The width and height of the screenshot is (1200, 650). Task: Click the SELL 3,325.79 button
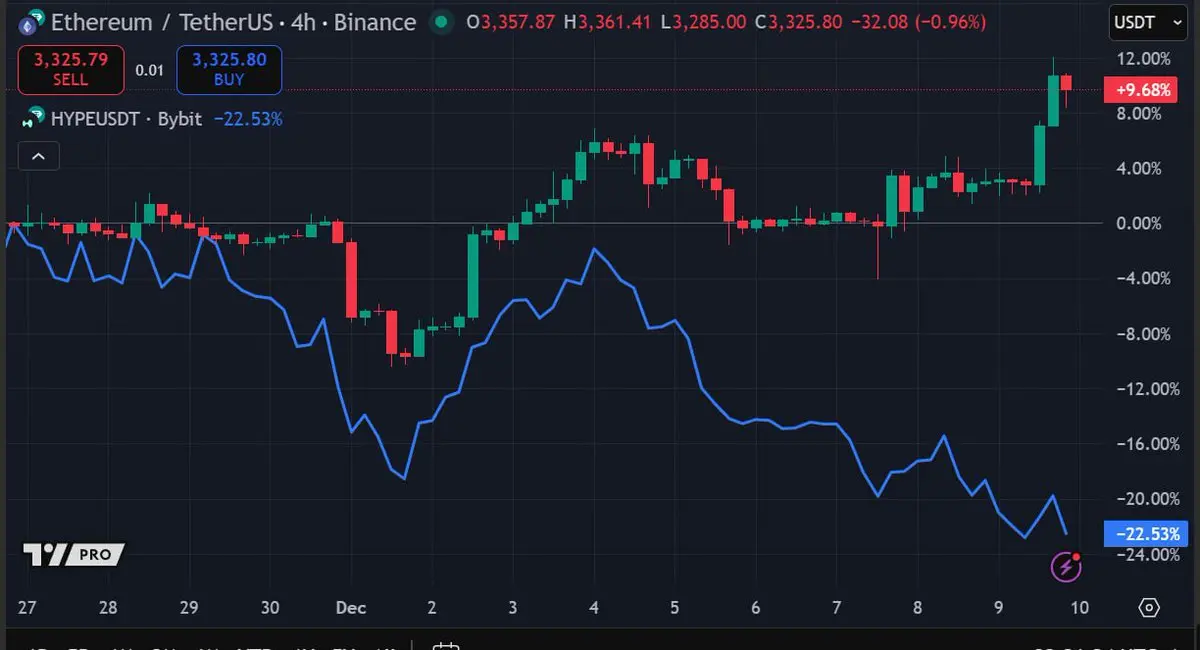(x=70, y=70)
